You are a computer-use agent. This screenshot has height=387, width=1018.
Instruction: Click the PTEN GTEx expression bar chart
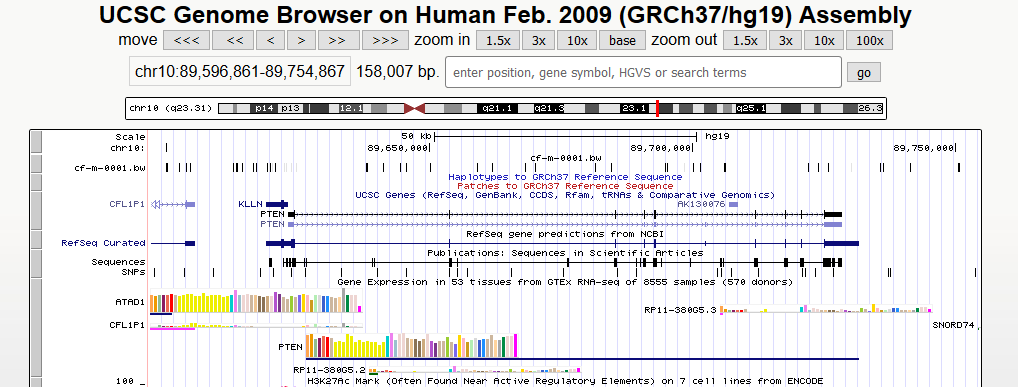coord(411,345)
